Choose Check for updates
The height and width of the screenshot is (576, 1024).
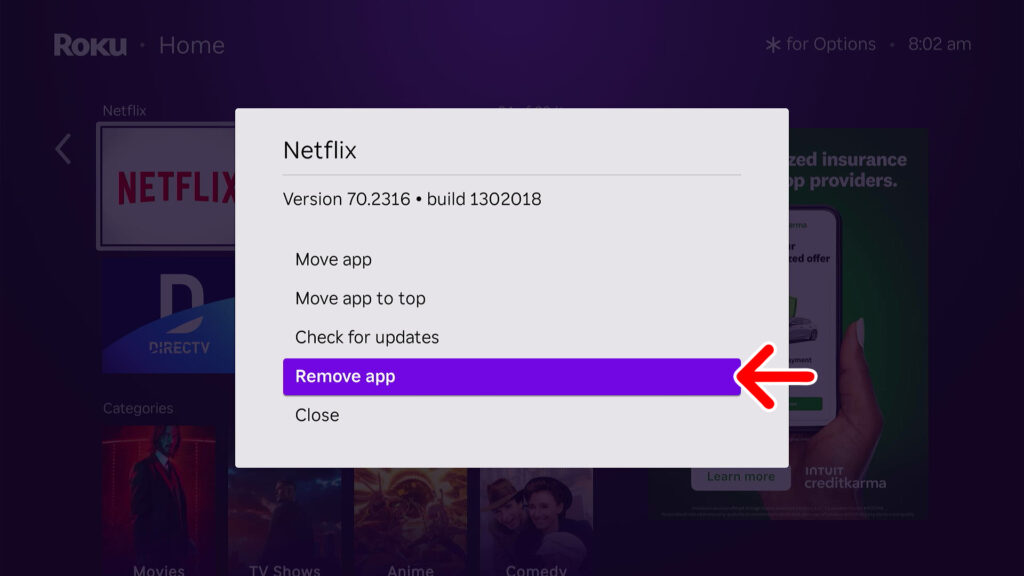click(367, 337)
